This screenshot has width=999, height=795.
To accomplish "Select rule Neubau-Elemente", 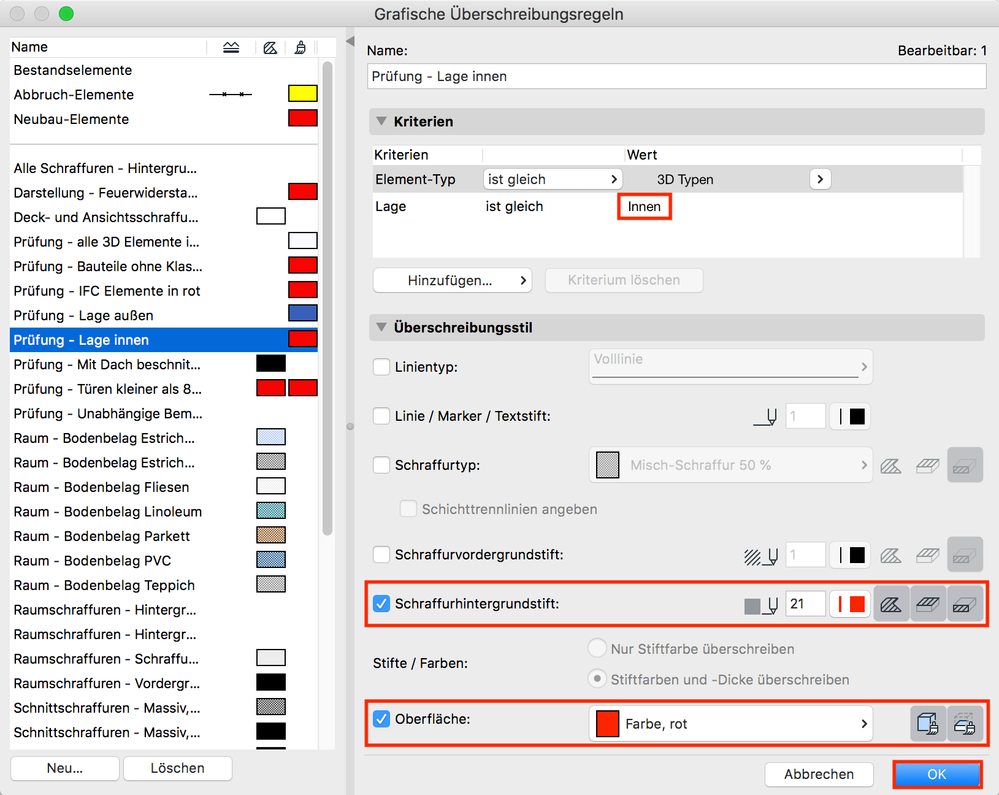I will [x=164, y=119].
